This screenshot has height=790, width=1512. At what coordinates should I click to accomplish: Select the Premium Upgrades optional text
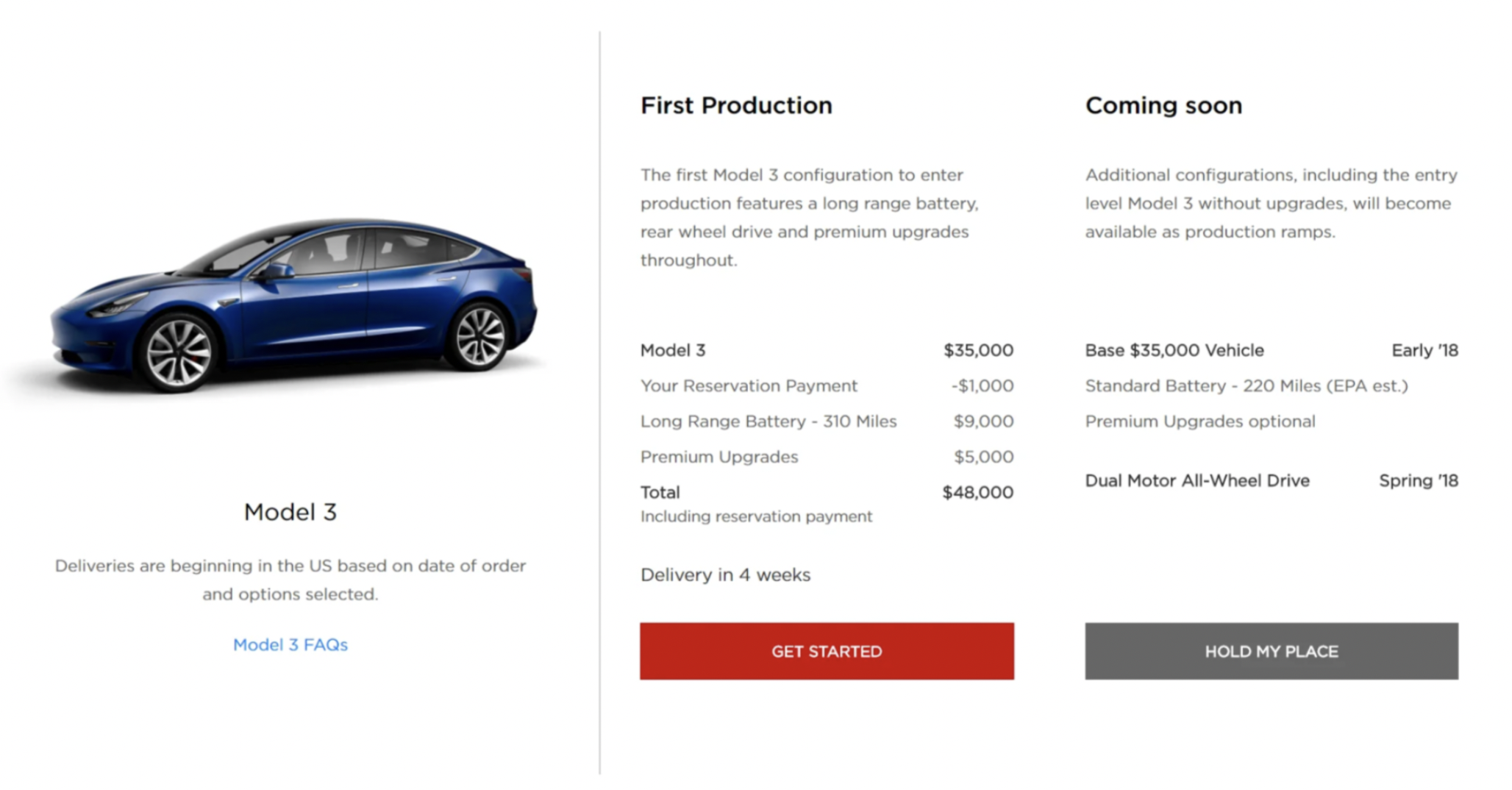pyautogui.click(x=1200, y=421)
